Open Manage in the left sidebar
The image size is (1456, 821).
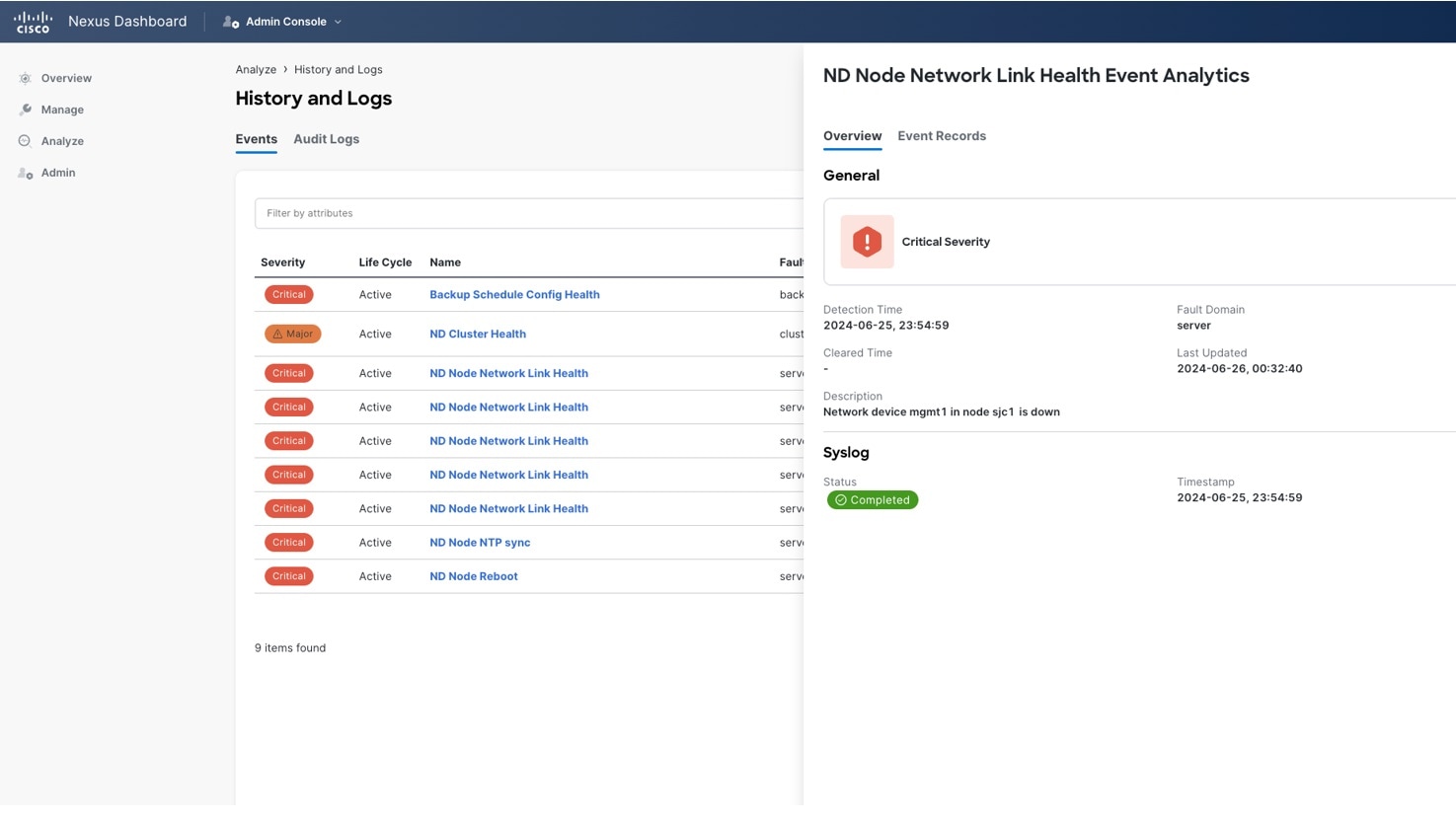click(x=62, y=110)
